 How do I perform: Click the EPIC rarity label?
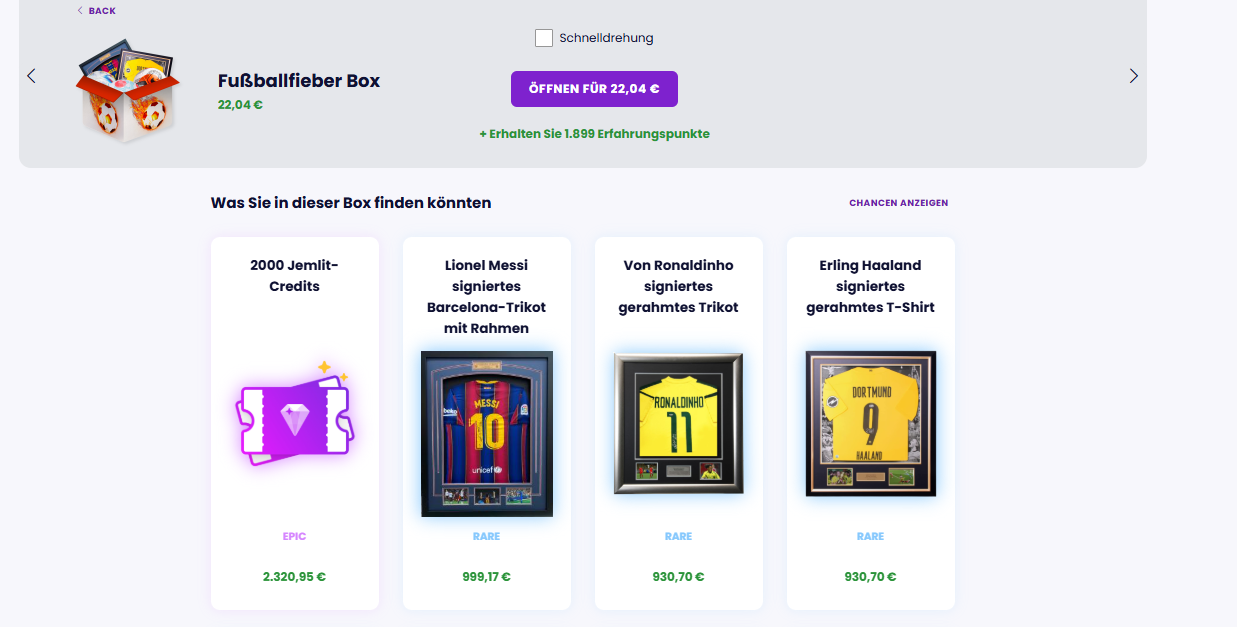click(x=294, y=537)
